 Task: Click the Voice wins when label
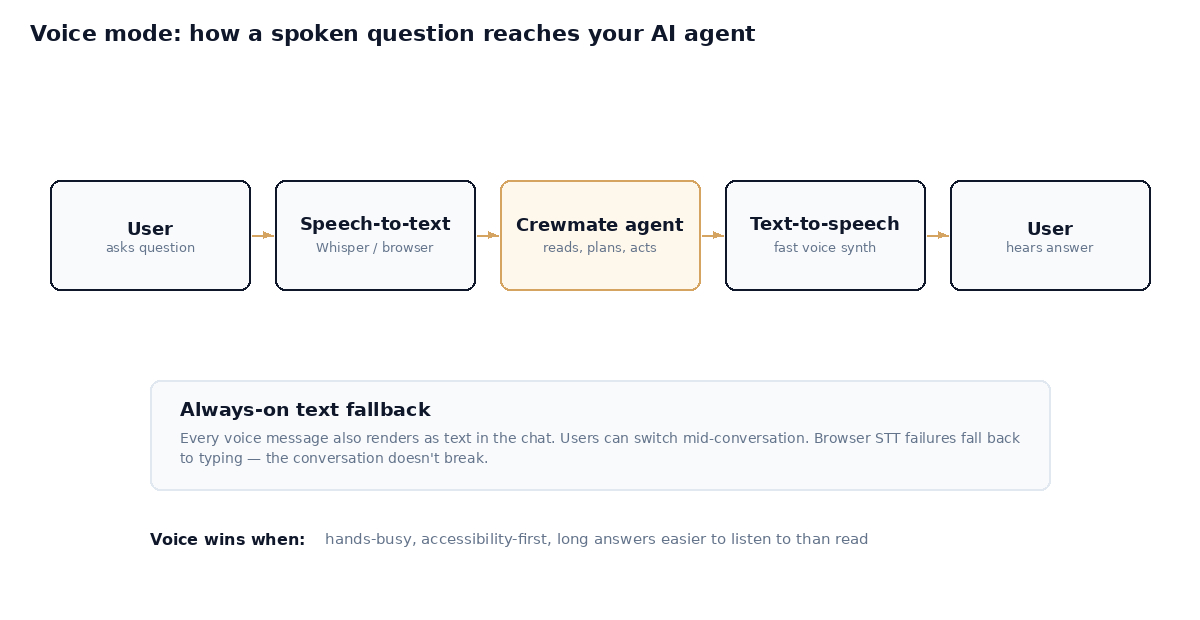(227, 539)
